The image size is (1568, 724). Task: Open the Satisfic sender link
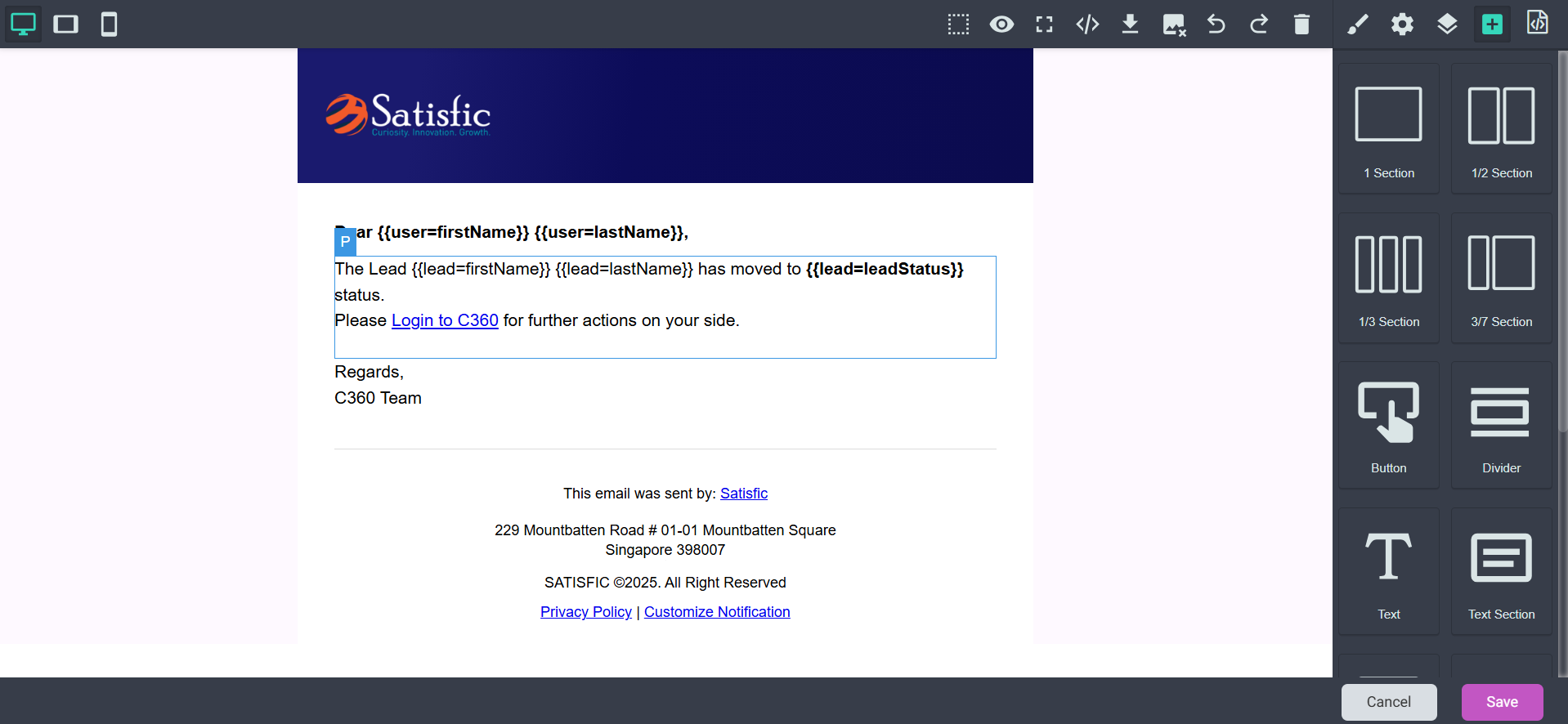[x=744, y=494]
